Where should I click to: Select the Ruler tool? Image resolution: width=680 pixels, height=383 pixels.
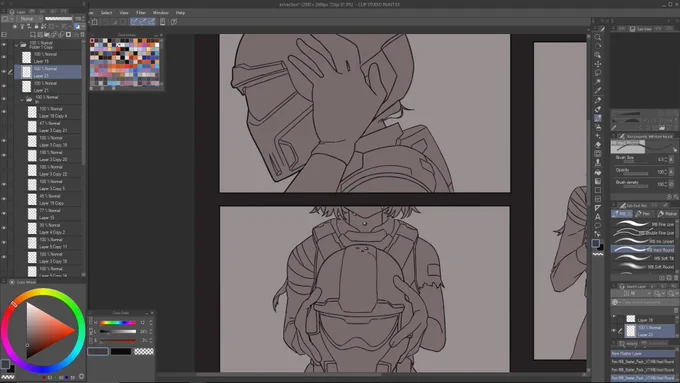tap(598, 208)
